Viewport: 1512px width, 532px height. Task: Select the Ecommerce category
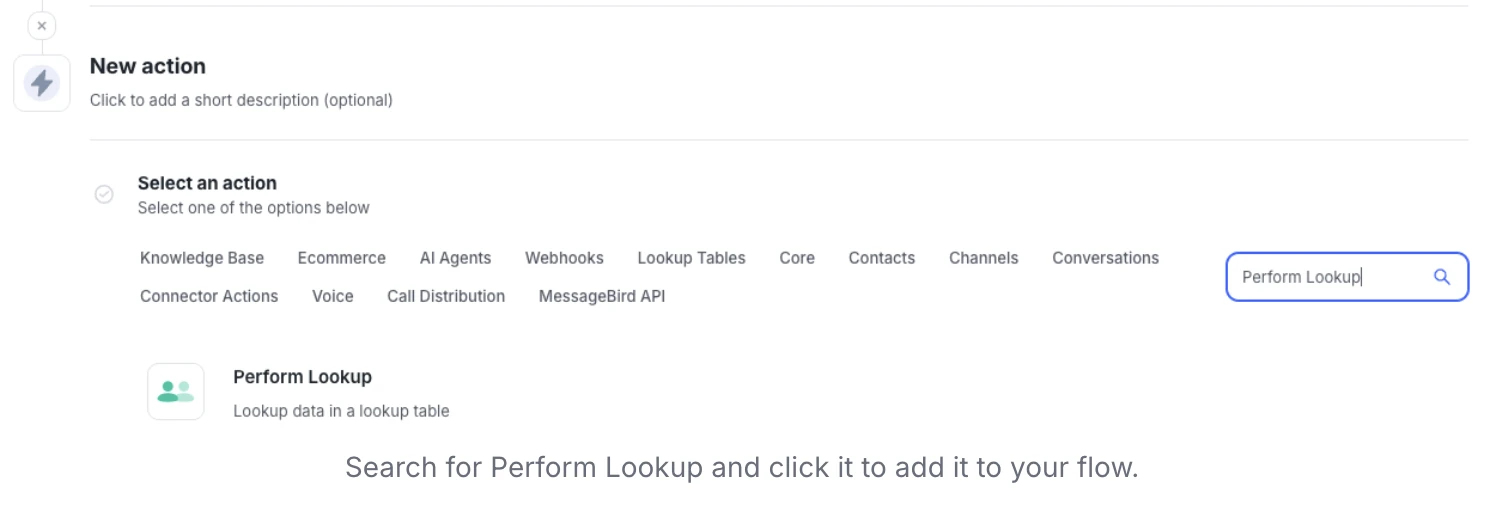coord(341,258)
